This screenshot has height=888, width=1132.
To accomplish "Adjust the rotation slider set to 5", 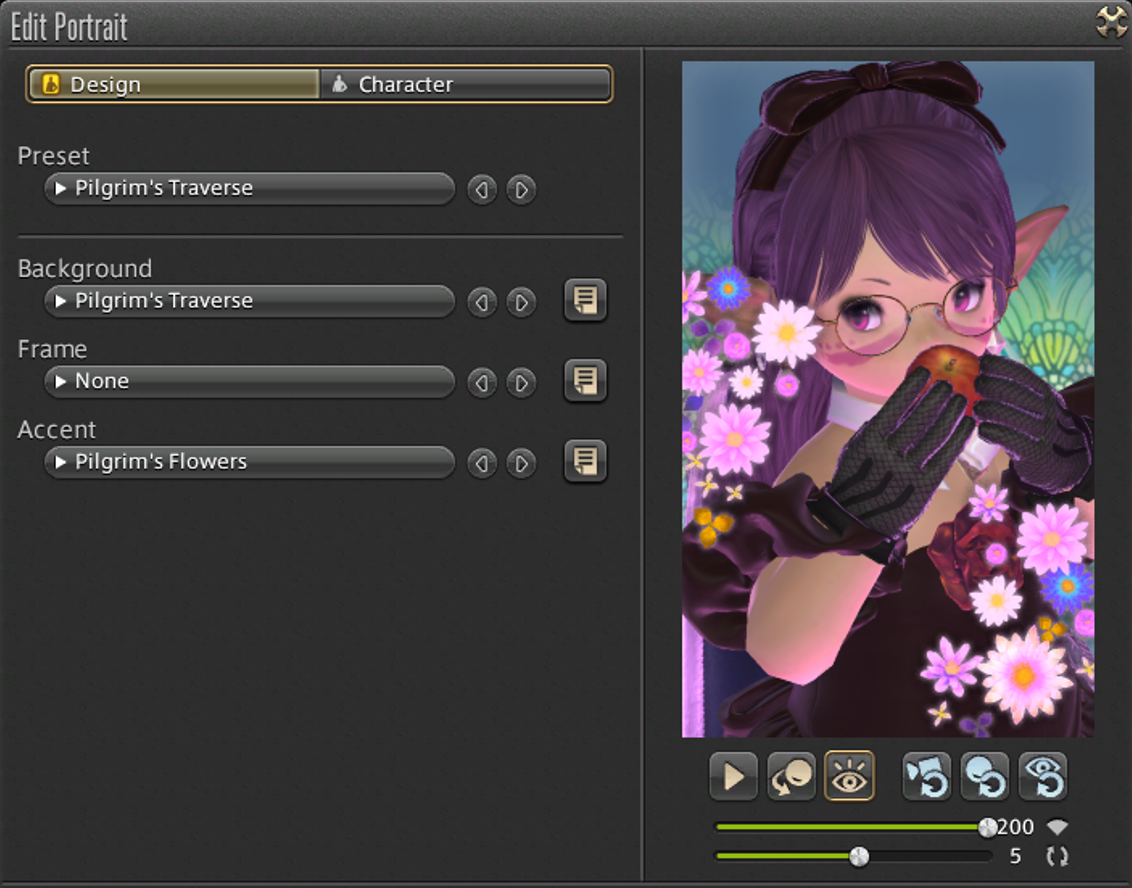I will tap(853, 856).
